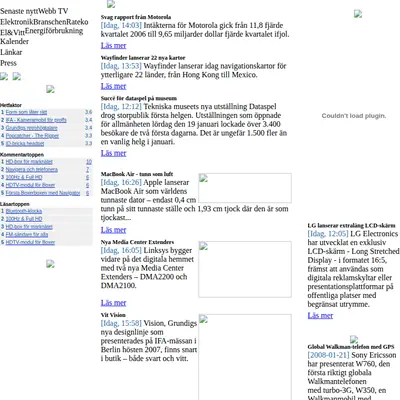Open 'Navigera och telefonera' in Kommentartoppen
The image size is (400, 400).
[32, 169]
